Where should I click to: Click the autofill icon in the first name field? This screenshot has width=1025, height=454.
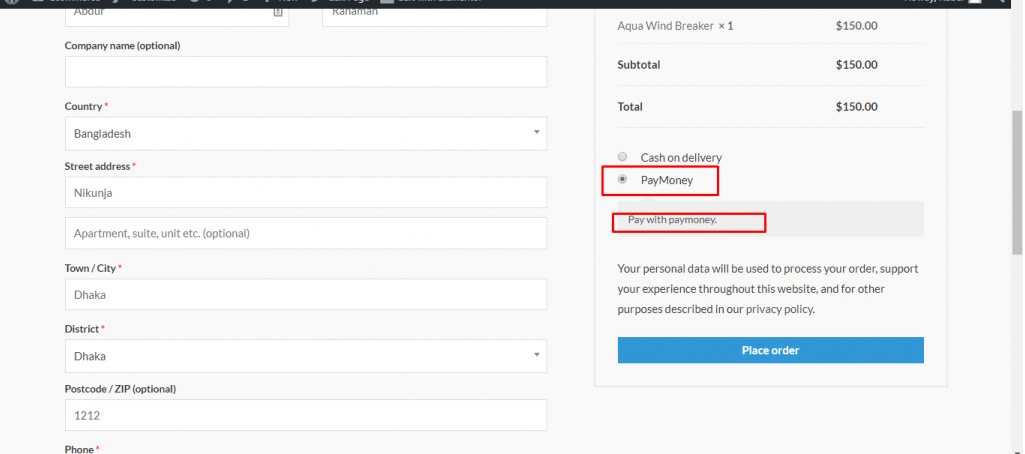click(277, 13)
